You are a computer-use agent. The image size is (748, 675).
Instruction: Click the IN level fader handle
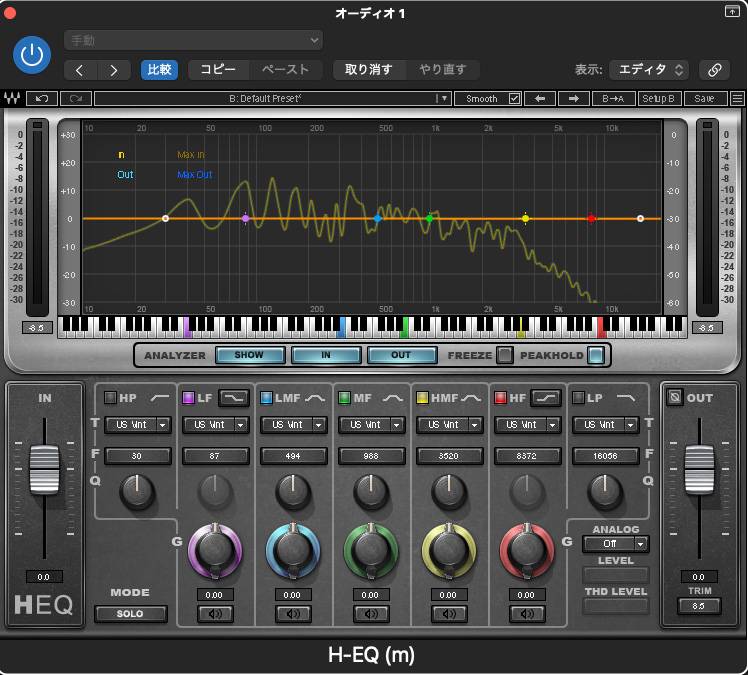point(44,469)
